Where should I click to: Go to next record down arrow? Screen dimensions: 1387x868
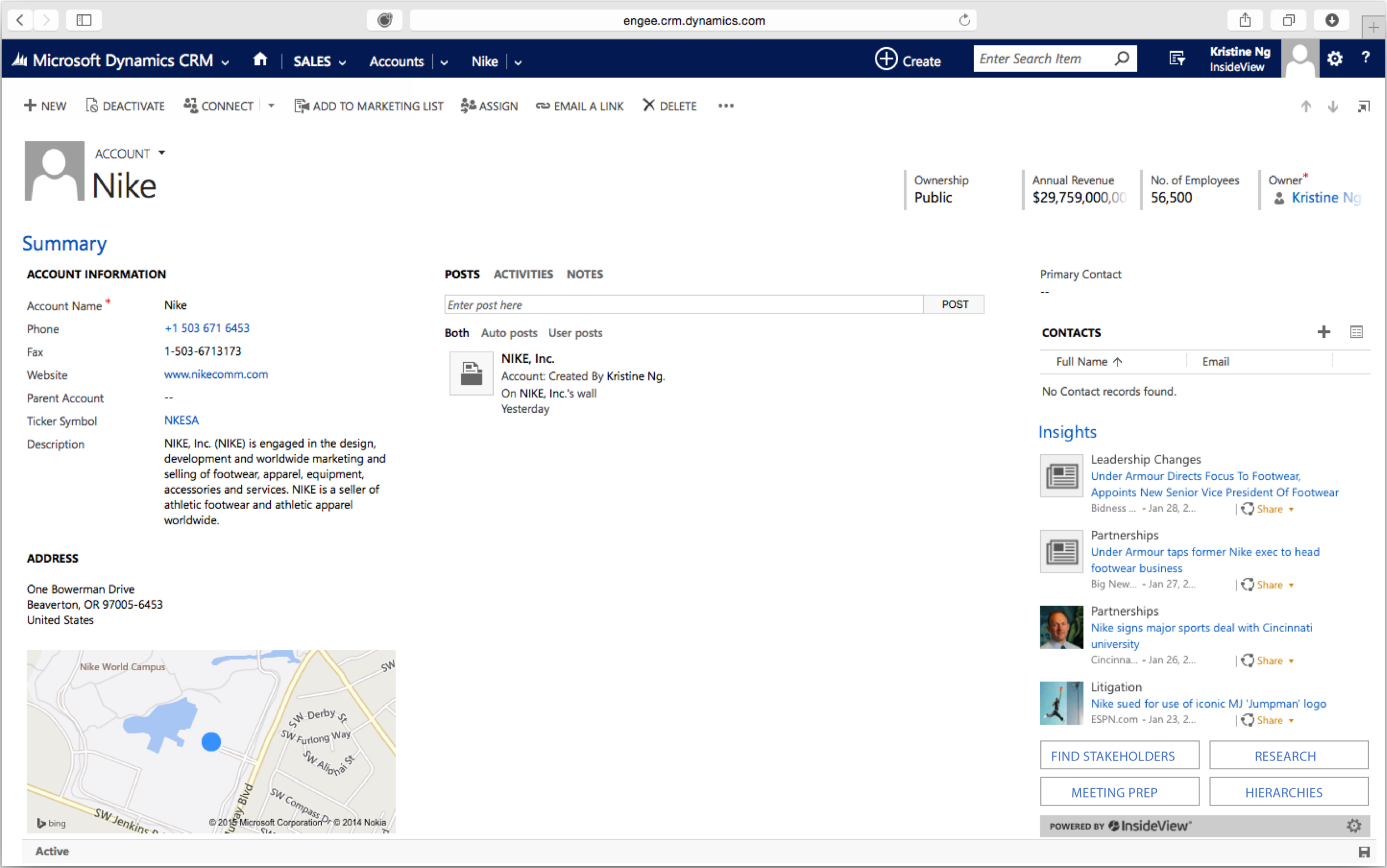click(x=1333, y=106)
